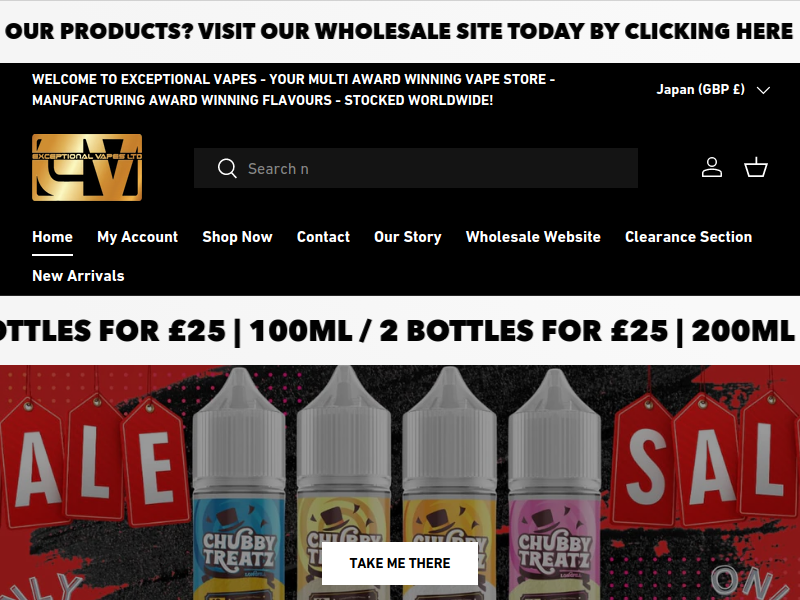
Task: Click the blue Chubby Treatz bottle image
Action: click(239, 485)
